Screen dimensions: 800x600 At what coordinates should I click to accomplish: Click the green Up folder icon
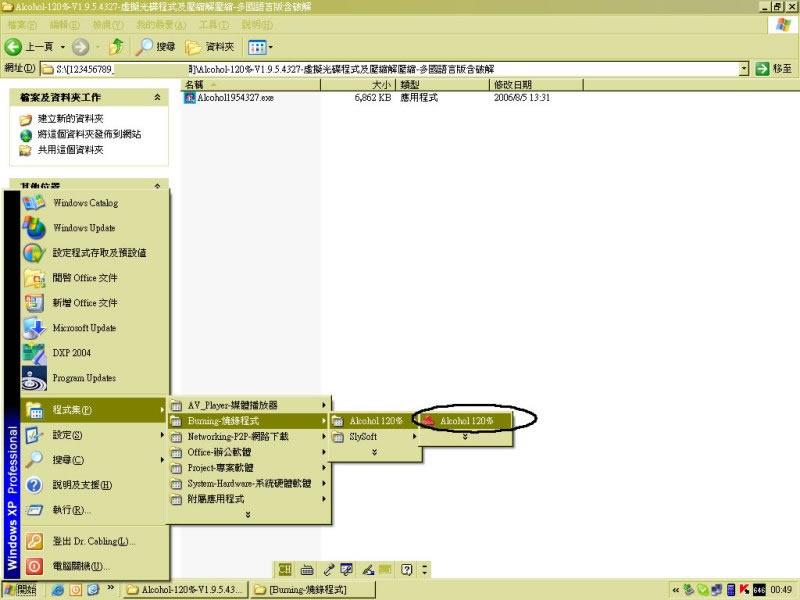[116, 47]
